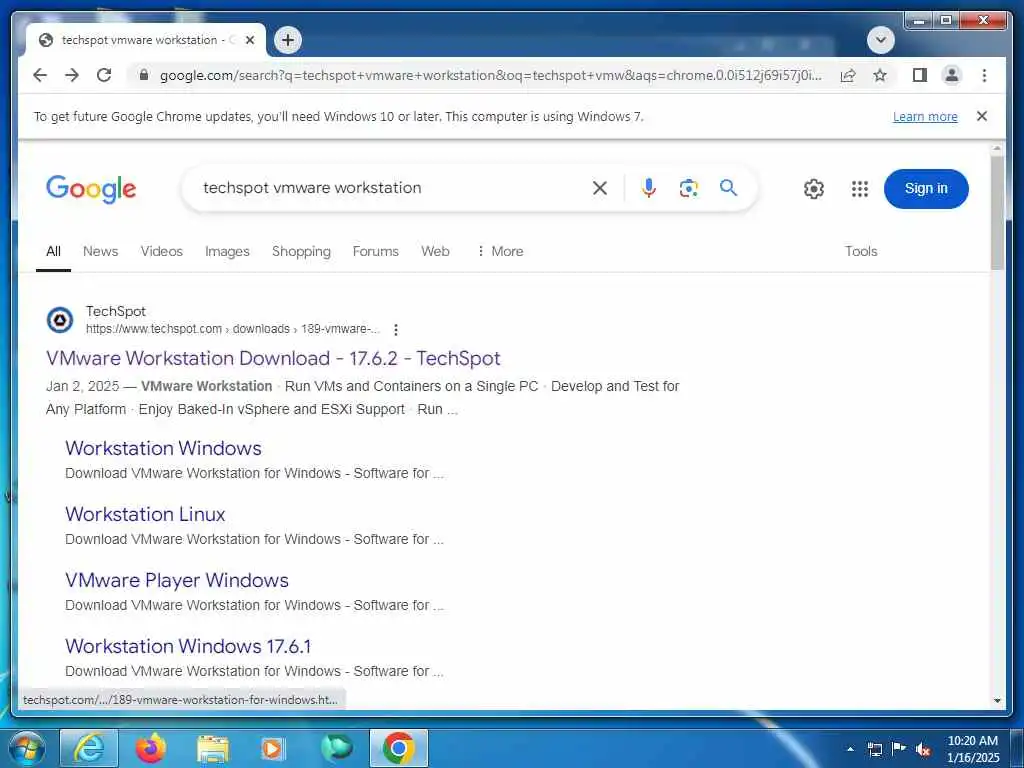The width and height of the screenshot is (1024, 768).
Task: Dismiss the Chrome update notification bar
Action: [x=982, y=116]
